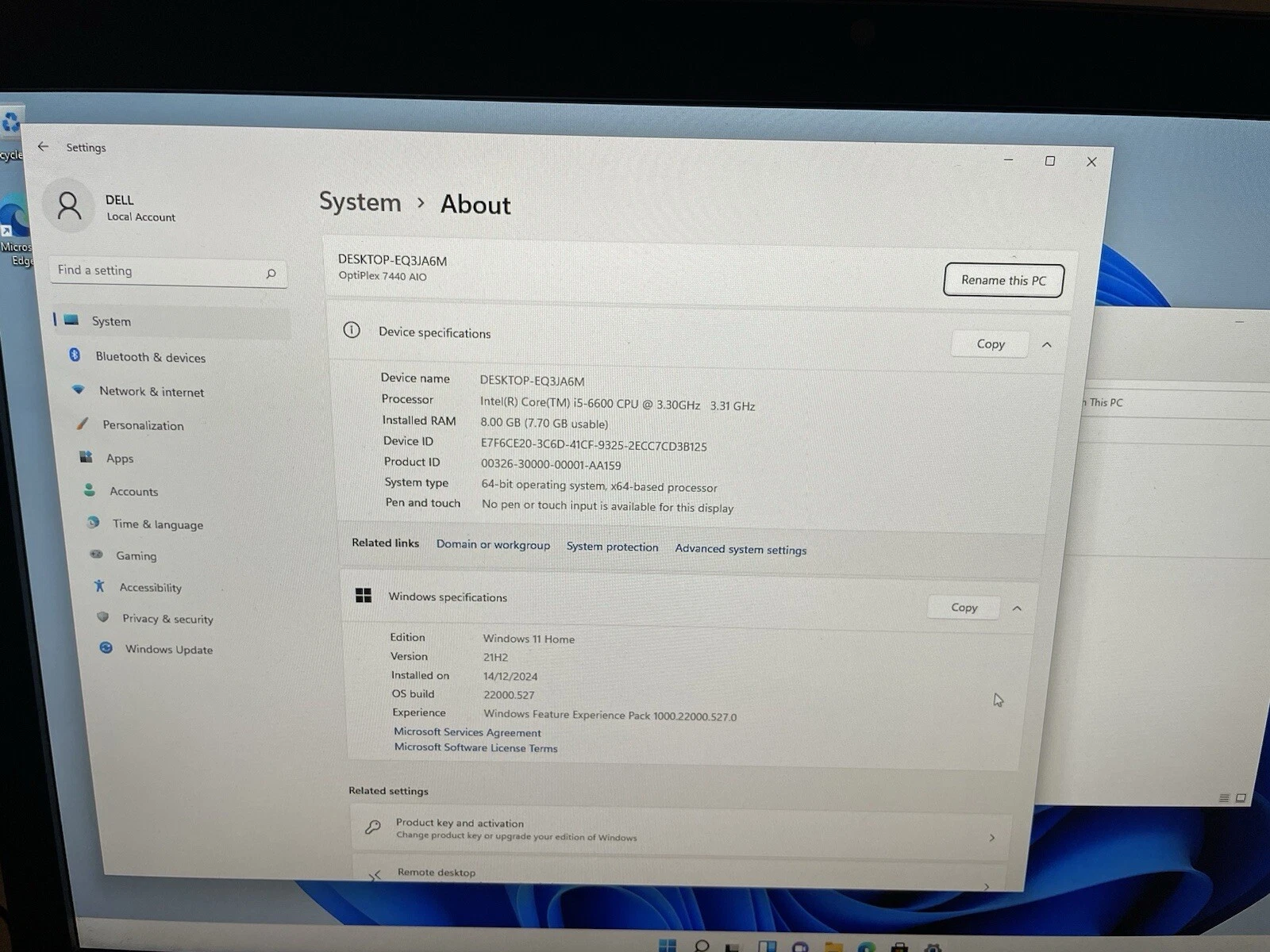The height and width of the screenshot is (952, 1270).
Task: Open Time & language settings
Action: (x=157, y=524)
